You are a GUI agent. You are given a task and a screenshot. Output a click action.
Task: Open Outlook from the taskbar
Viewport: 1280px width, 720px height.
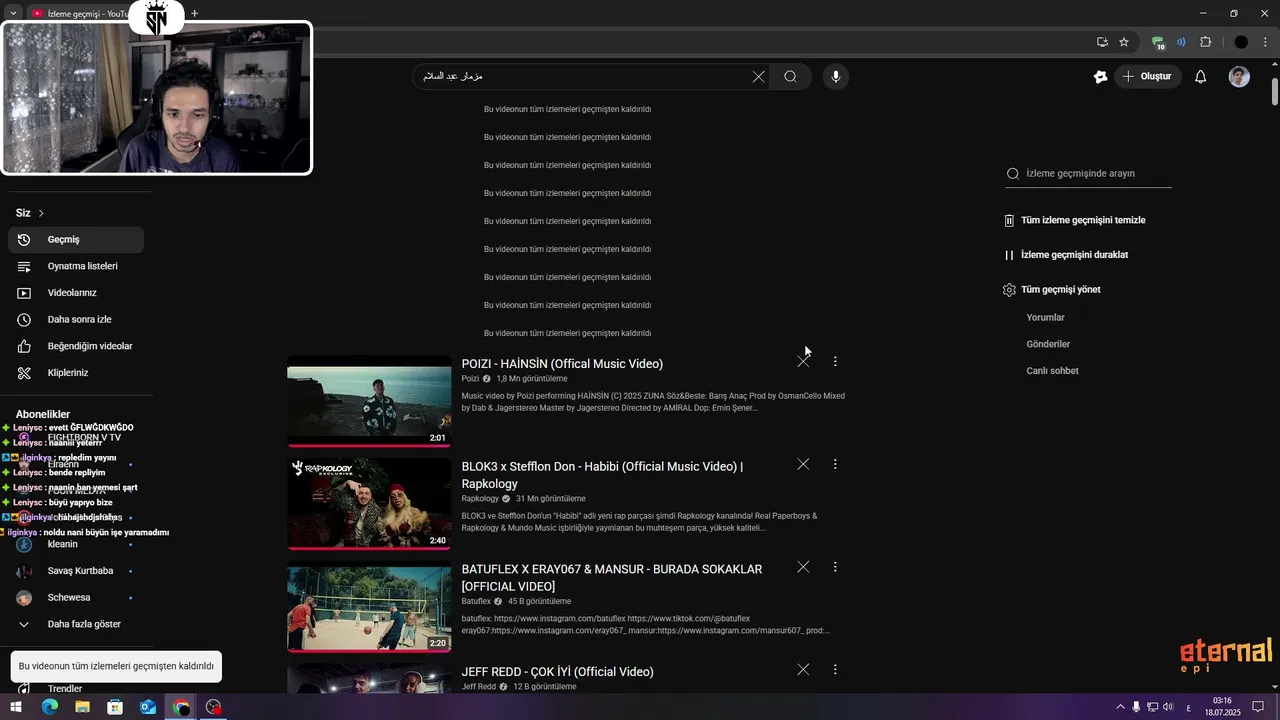(x=148, y=707)
